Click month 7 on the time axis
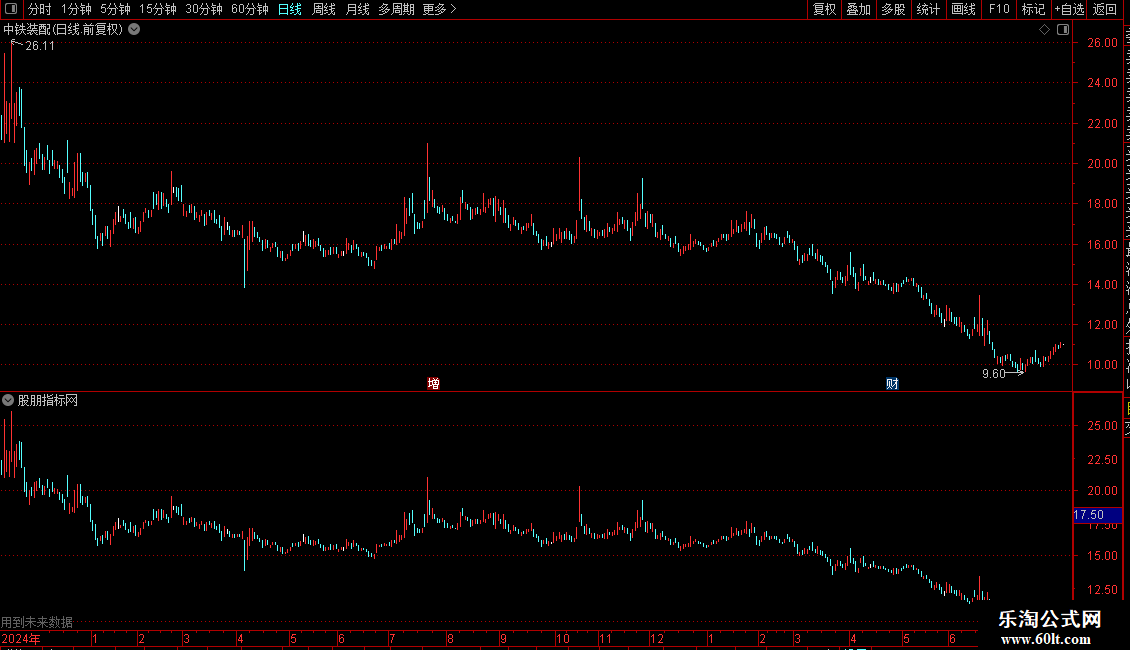This screenshot has height=650, width=1130. click(392, 638)
